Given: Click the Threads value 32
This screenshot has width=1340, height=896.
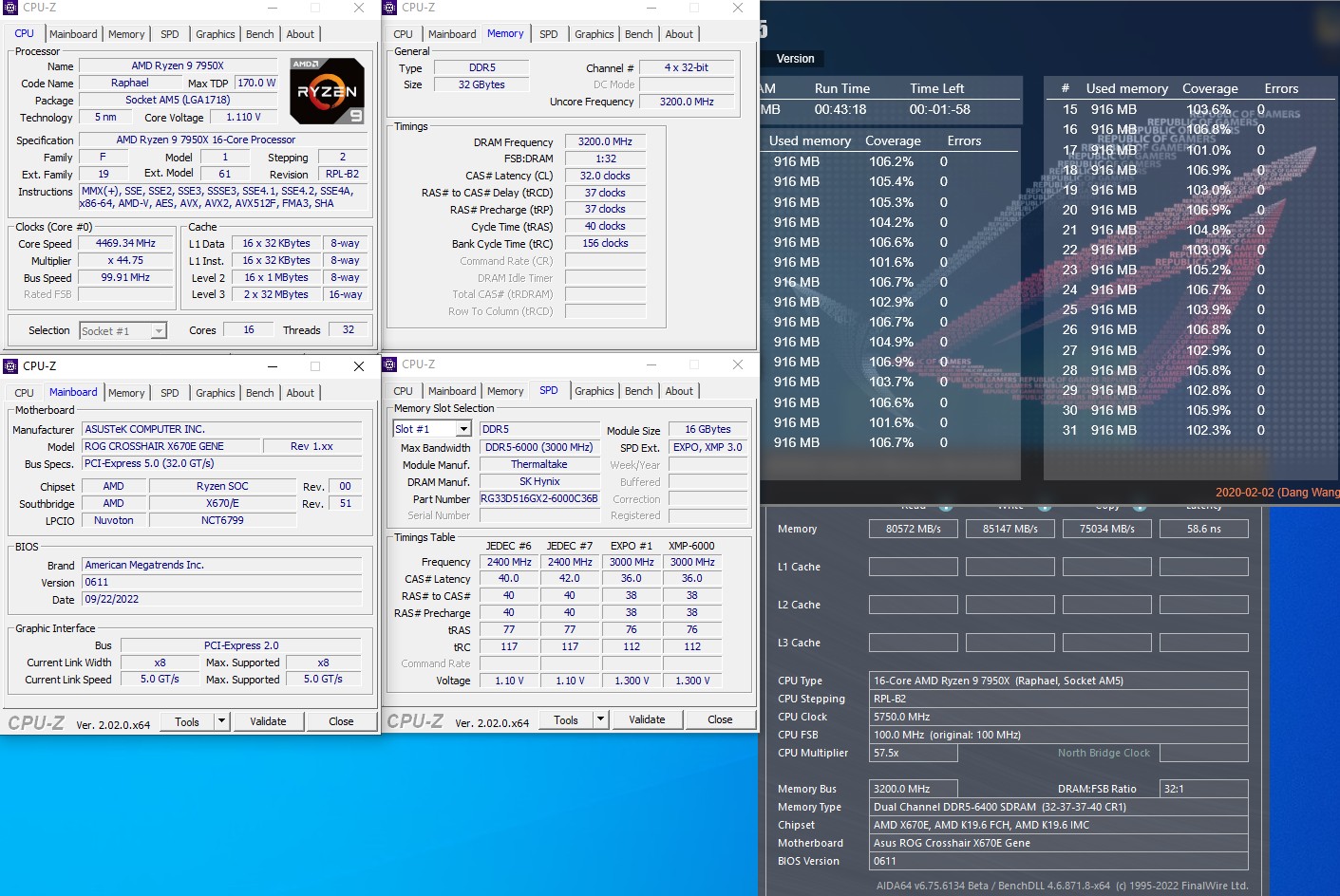Looking at the screenshot, I should point(348,330).
